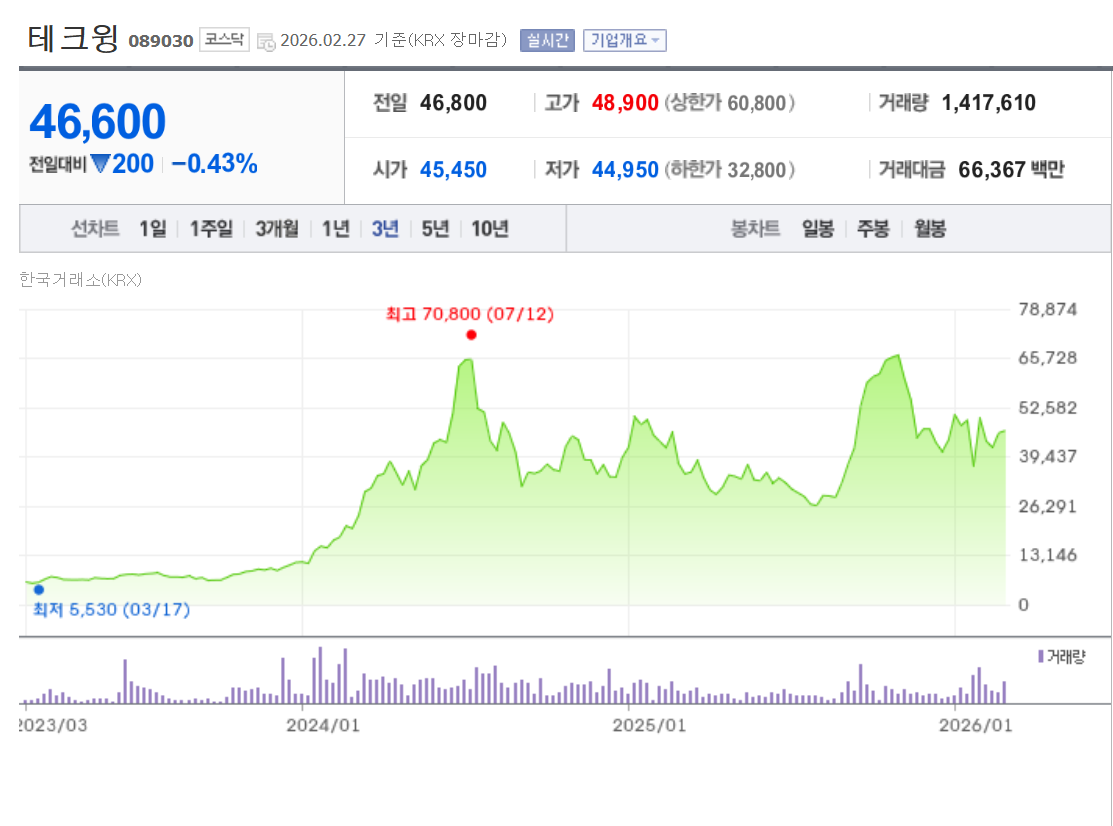This screenshot has height=826, width=1113.
Task: Switch to 일봉 daily candle chart
Action: click(x=818, y=228)
